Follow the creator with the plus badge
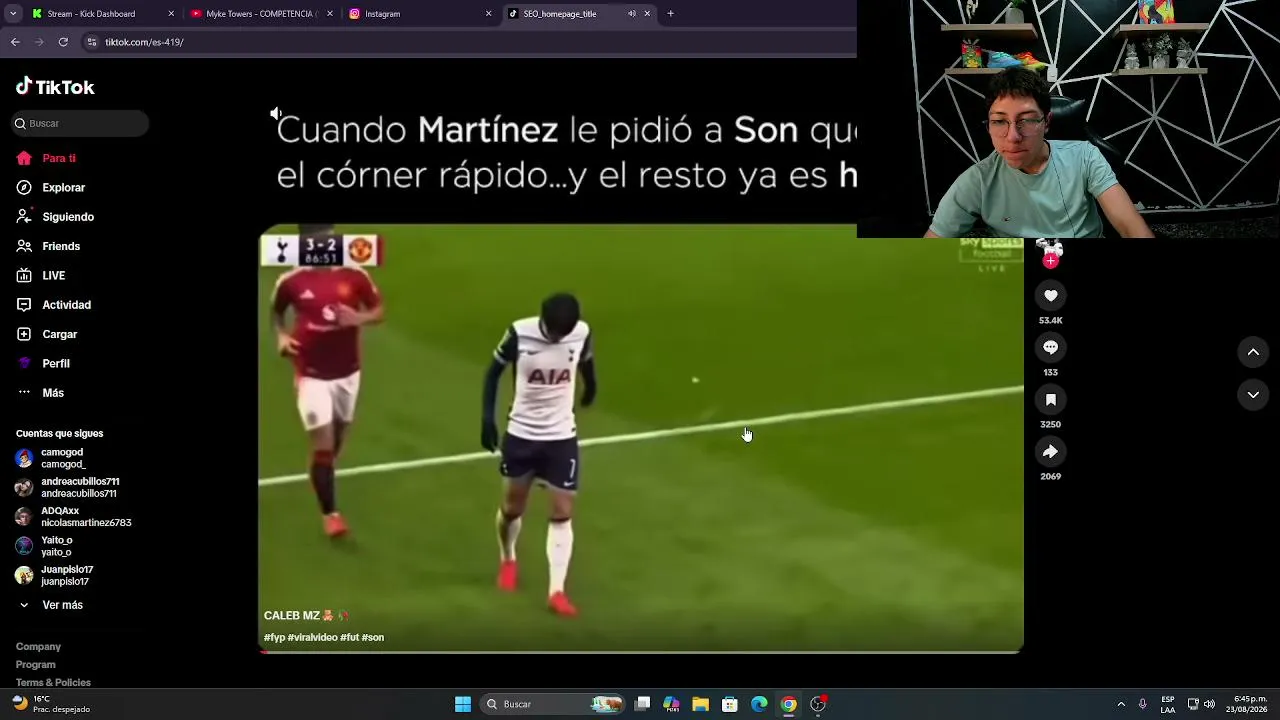 1050,261
